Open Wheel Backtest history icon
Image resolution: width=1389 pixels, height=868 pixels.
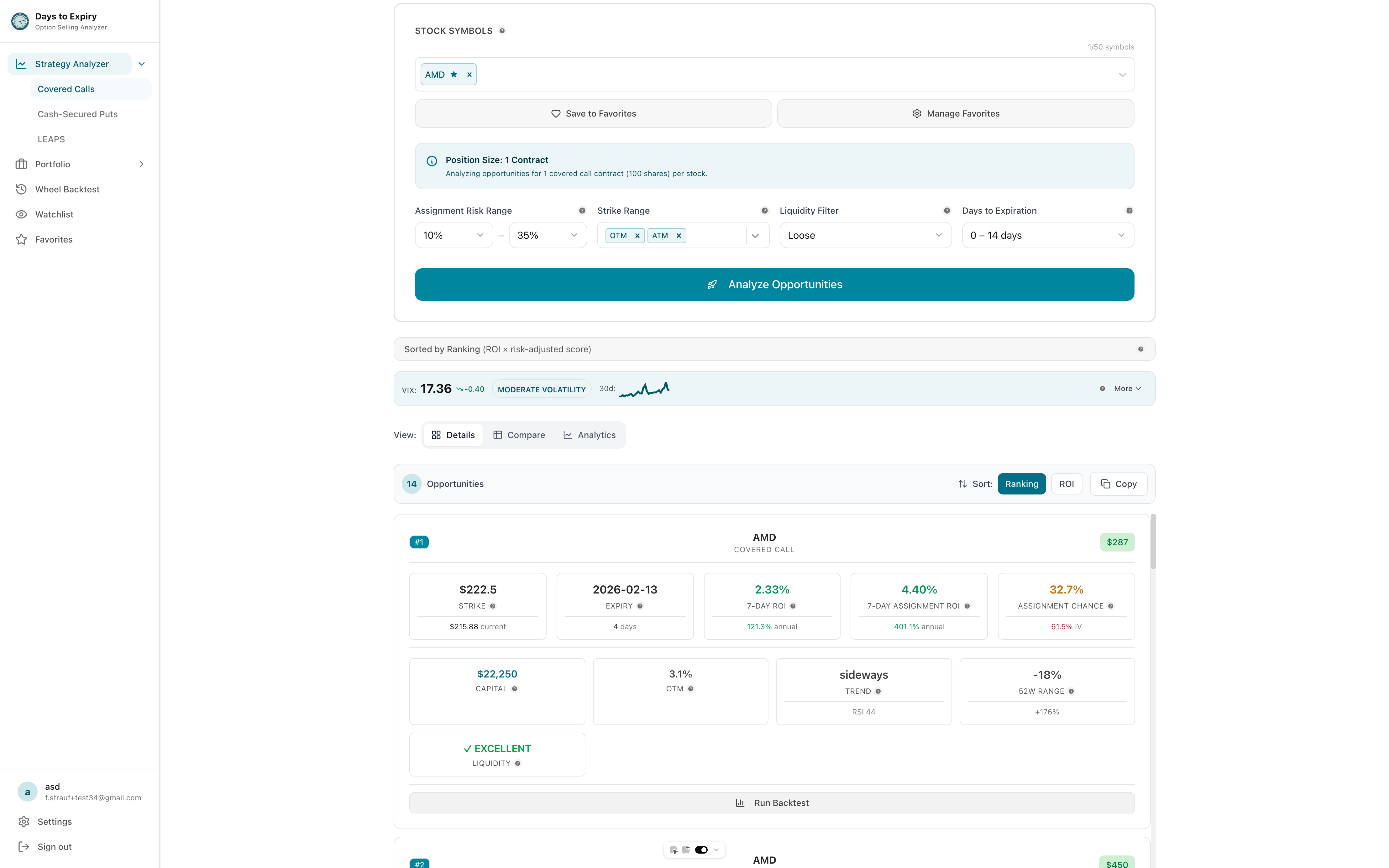point(21,189)
